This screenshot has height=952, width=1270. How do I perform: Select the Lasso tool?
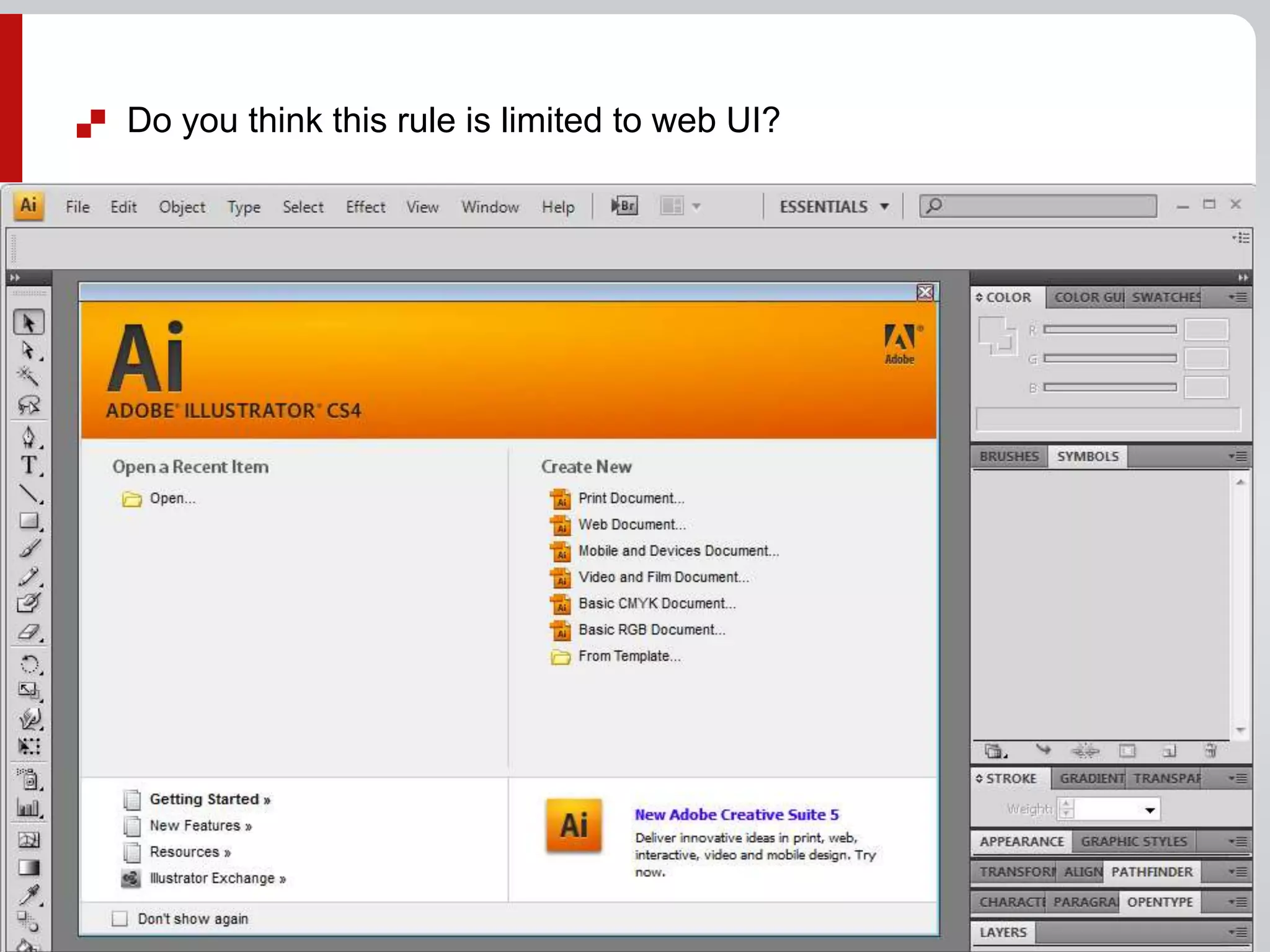click(29, 405)
